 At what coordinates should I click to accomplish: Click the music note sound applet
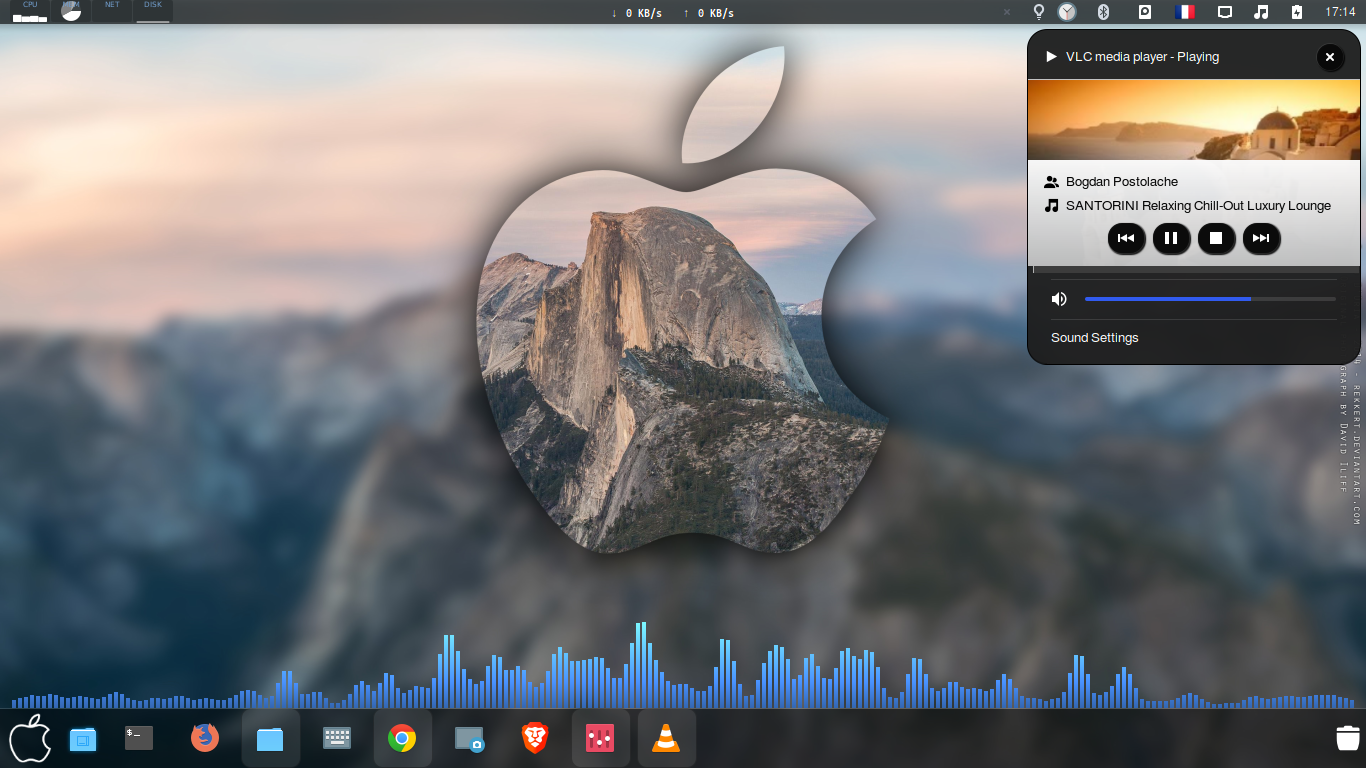(x=1261, y=12)
